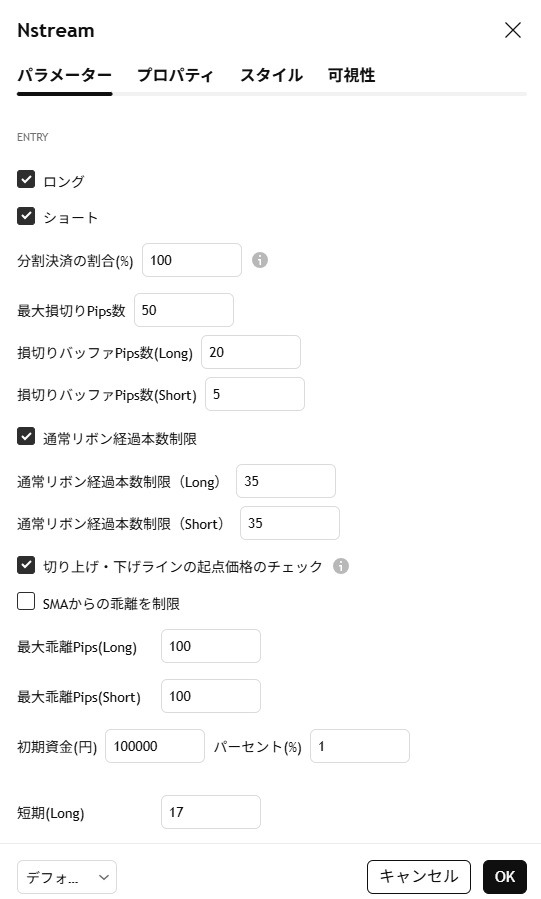Image resolution: width=541 pixels, height=899 pixels.
Task: Enable SMAからの乖離を制限 checkbox
Action: point(26,601)
